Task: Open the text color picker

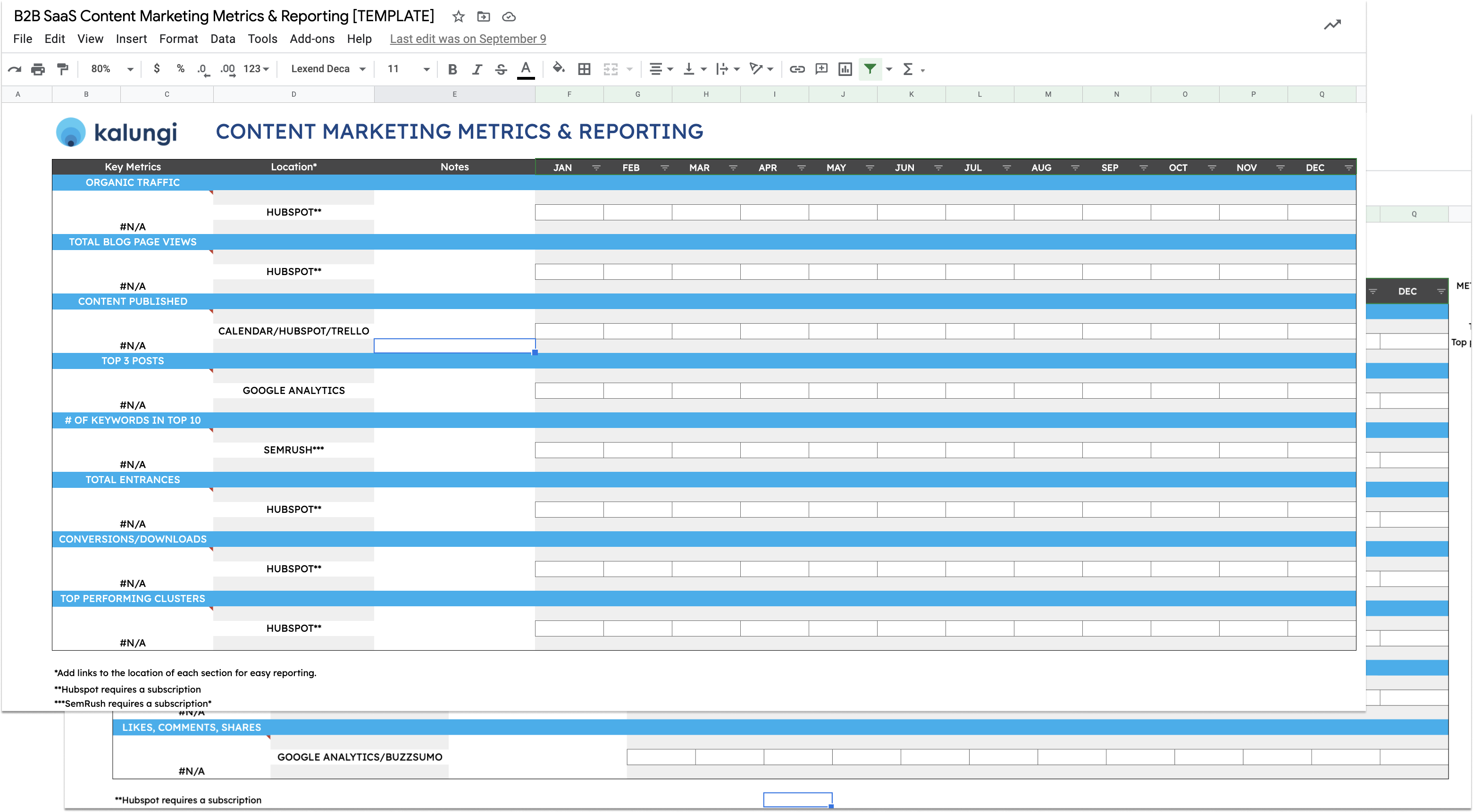Action: tap(526, 69)
